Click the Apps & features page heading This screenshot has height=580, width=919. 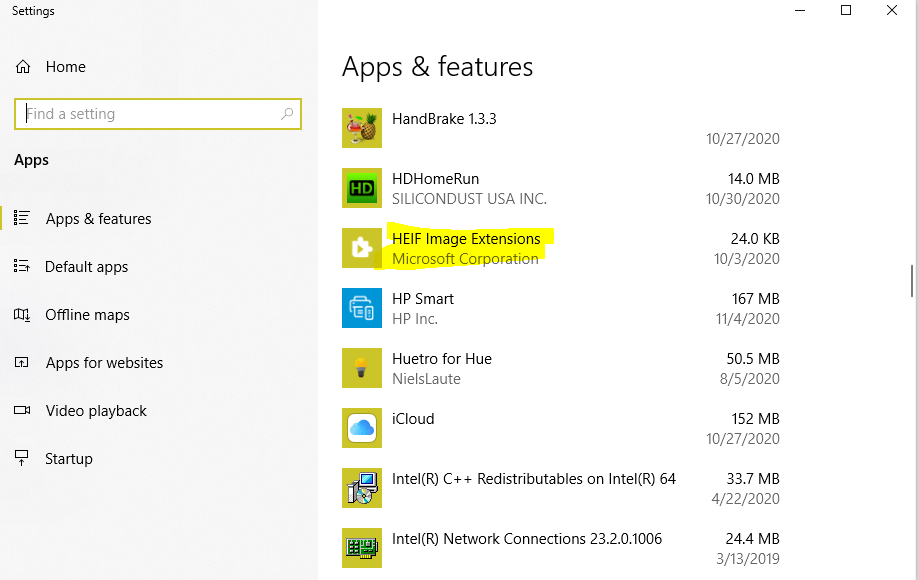click(x=438, y=67)
